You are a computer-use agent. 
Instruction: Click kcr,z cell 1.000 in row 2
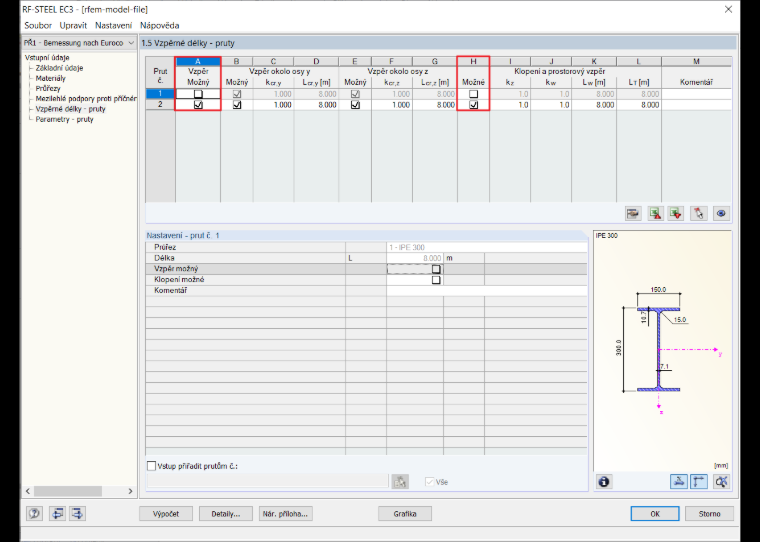click(392, 105)
